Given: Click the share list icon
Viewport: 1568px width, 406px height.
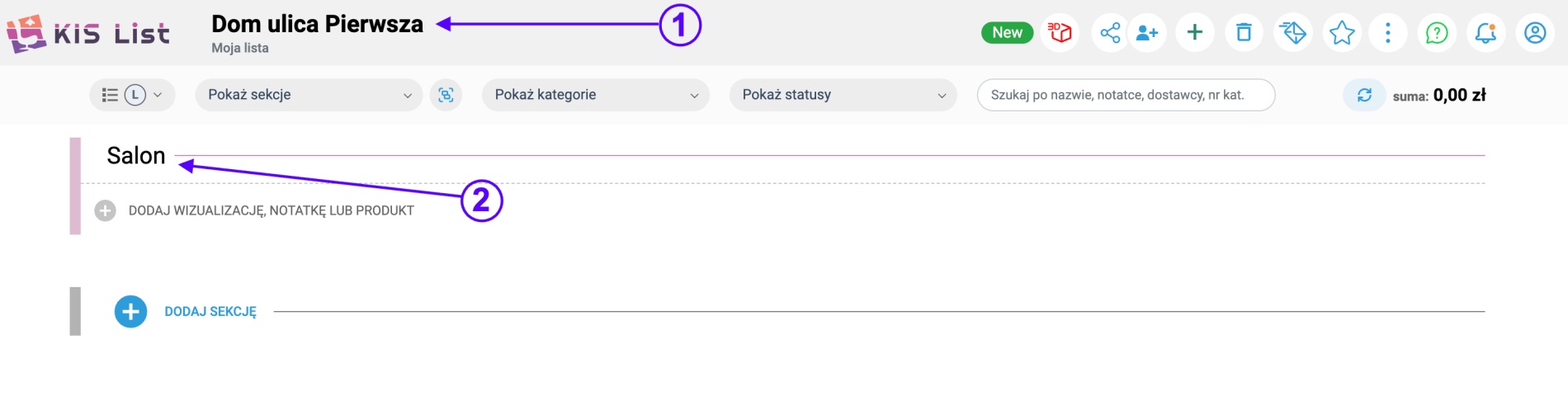Looking at the screenshot, I should (x=1110, y=33).
